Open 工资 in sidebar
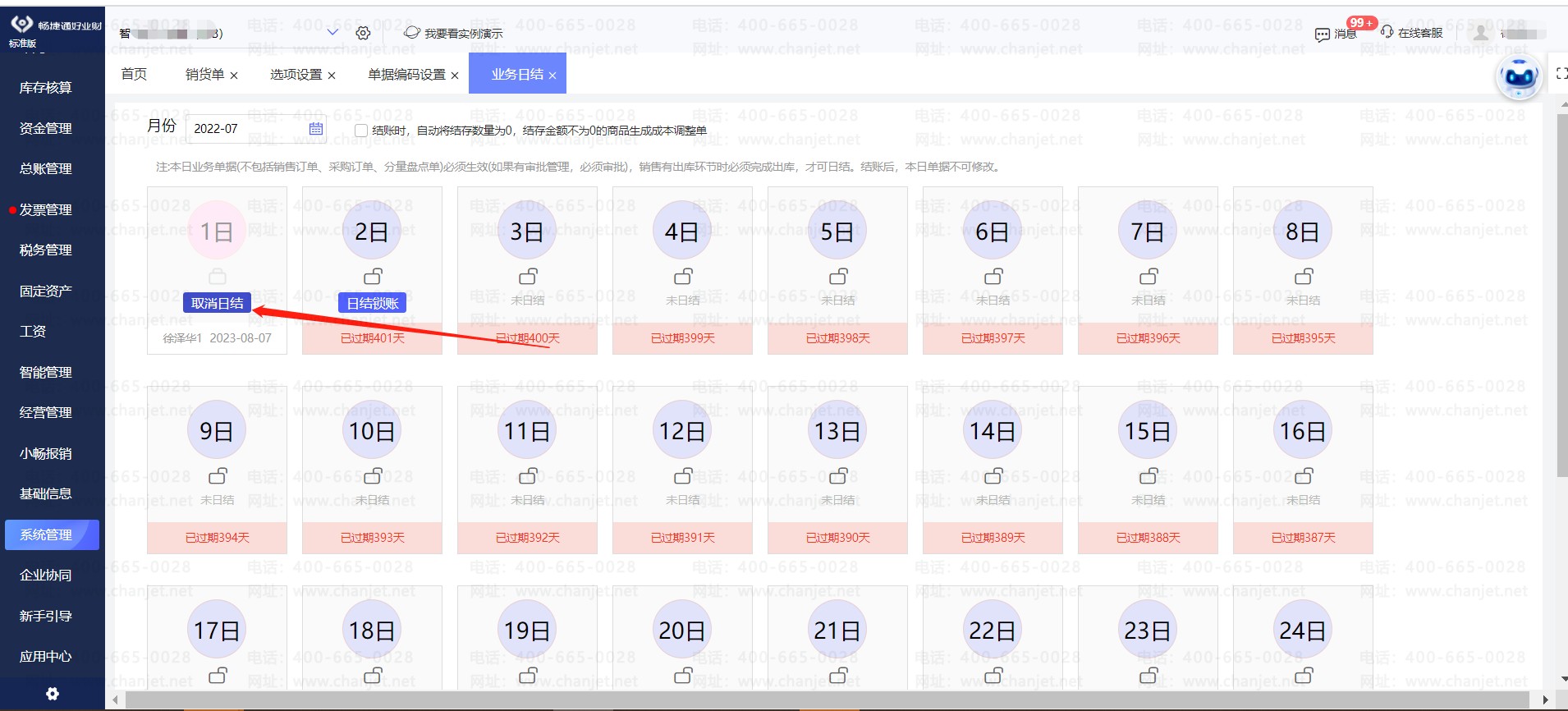 tap(33, 332)
